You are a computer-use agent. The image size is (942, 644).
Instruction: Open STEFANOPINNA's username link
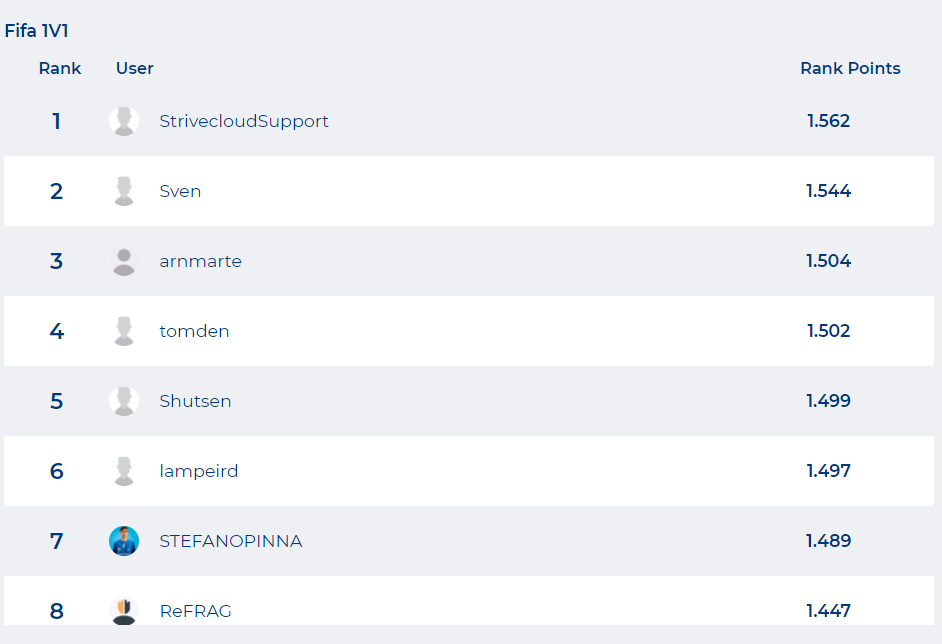pos(231,541)
